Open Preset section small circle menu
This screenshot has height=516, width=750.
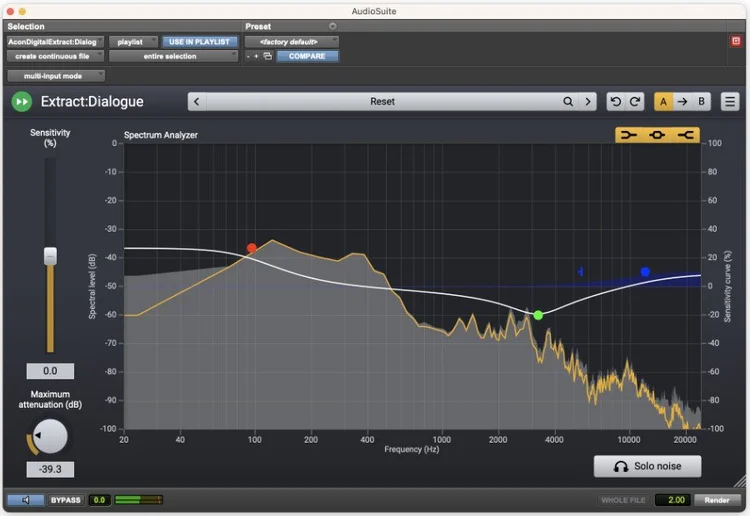coord(333,26)
